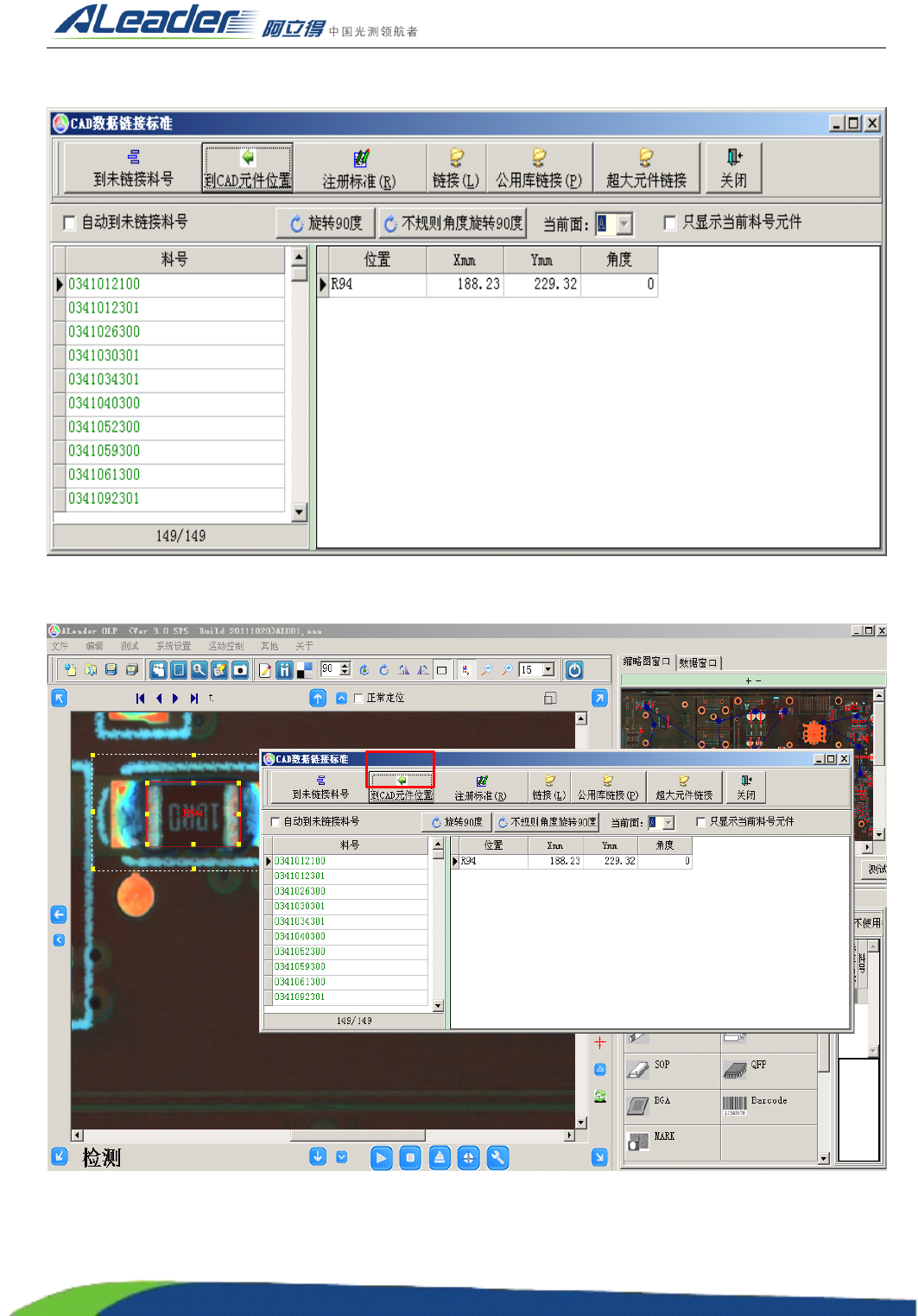Viewport: 918px width, 1316px height.
Task: Open the 关于 menu
Action: point(305,646)
